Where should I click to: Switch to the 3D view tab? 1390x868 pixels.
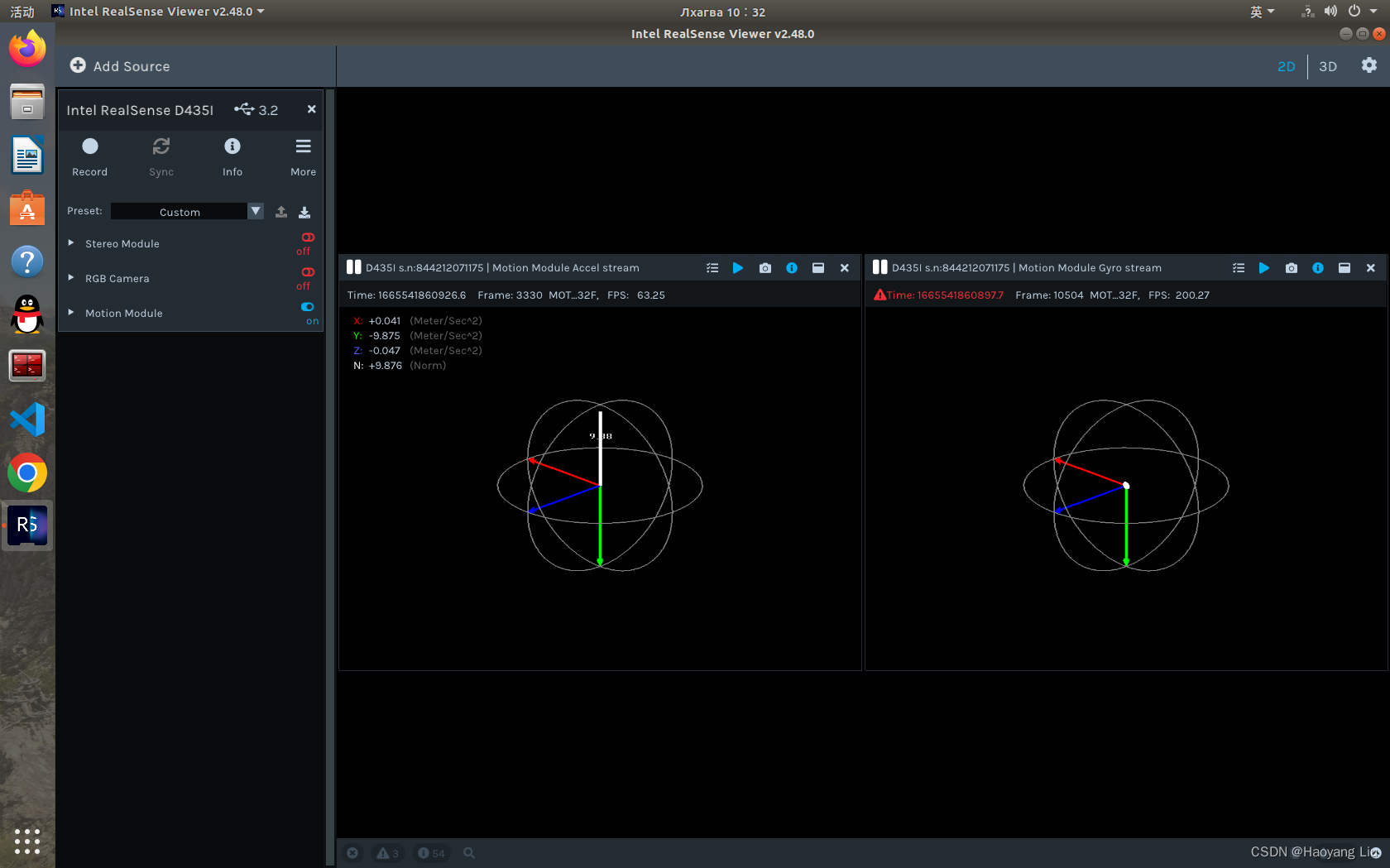click(x=1327, y=66)
